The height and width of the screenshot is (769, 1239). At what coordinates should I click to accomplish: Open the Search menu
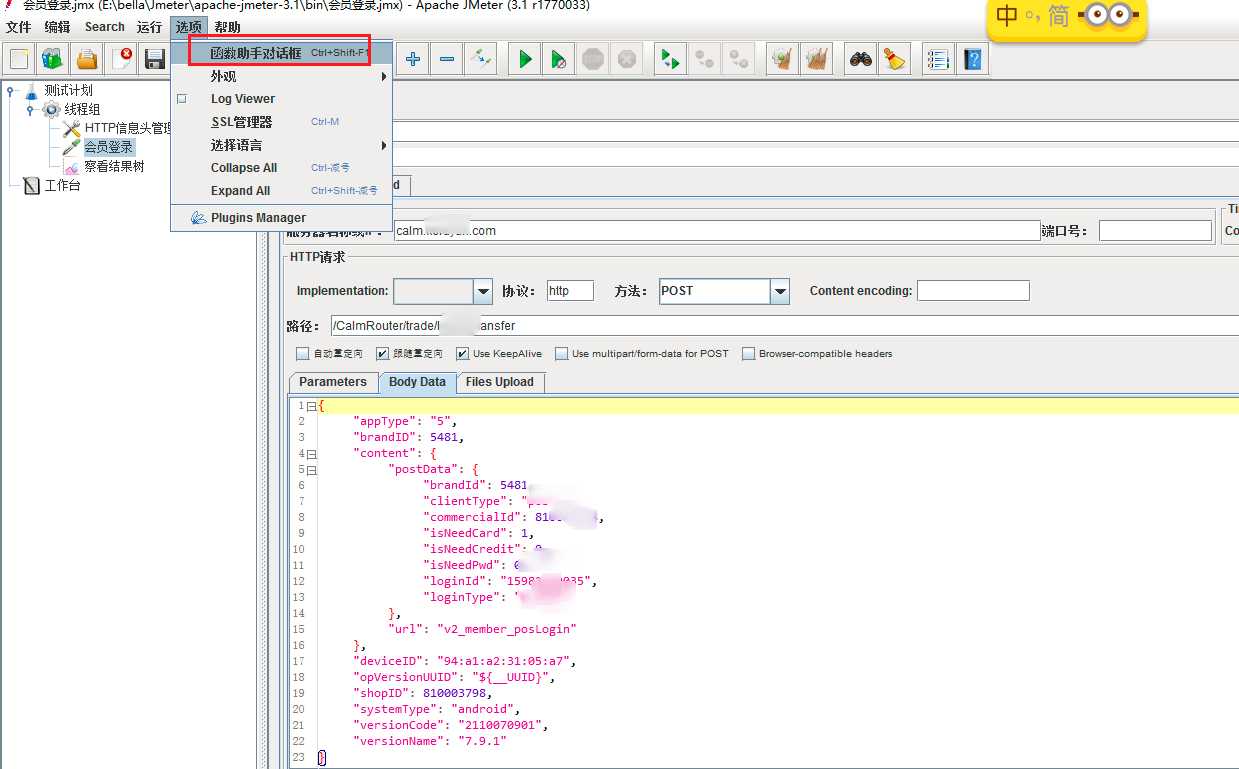105,27
